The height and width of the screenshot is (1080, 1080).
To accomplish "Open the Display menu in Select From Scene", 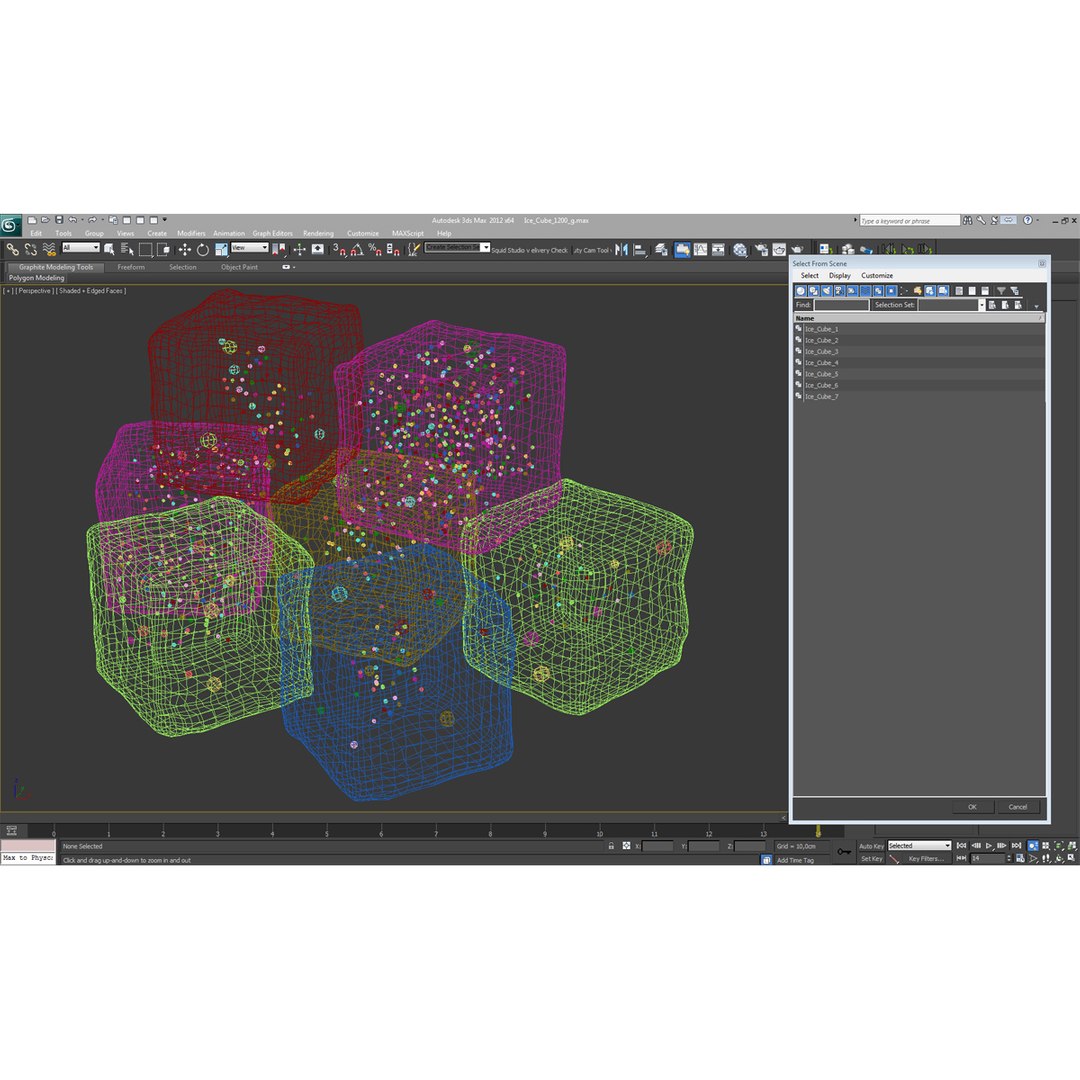I will (839, 276).
